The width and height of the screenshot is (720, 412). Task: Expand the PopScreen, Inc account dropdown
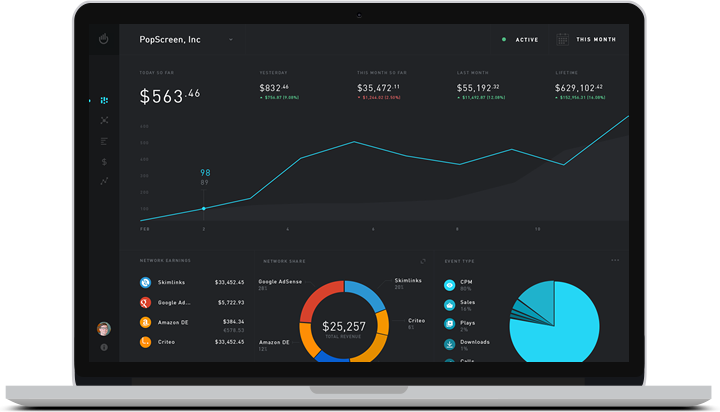[x=231, y=40]
